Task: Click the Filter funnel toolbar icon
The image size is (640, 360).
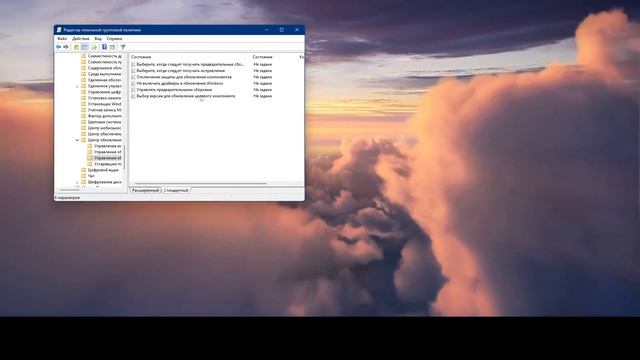Action: coord(123,47)
